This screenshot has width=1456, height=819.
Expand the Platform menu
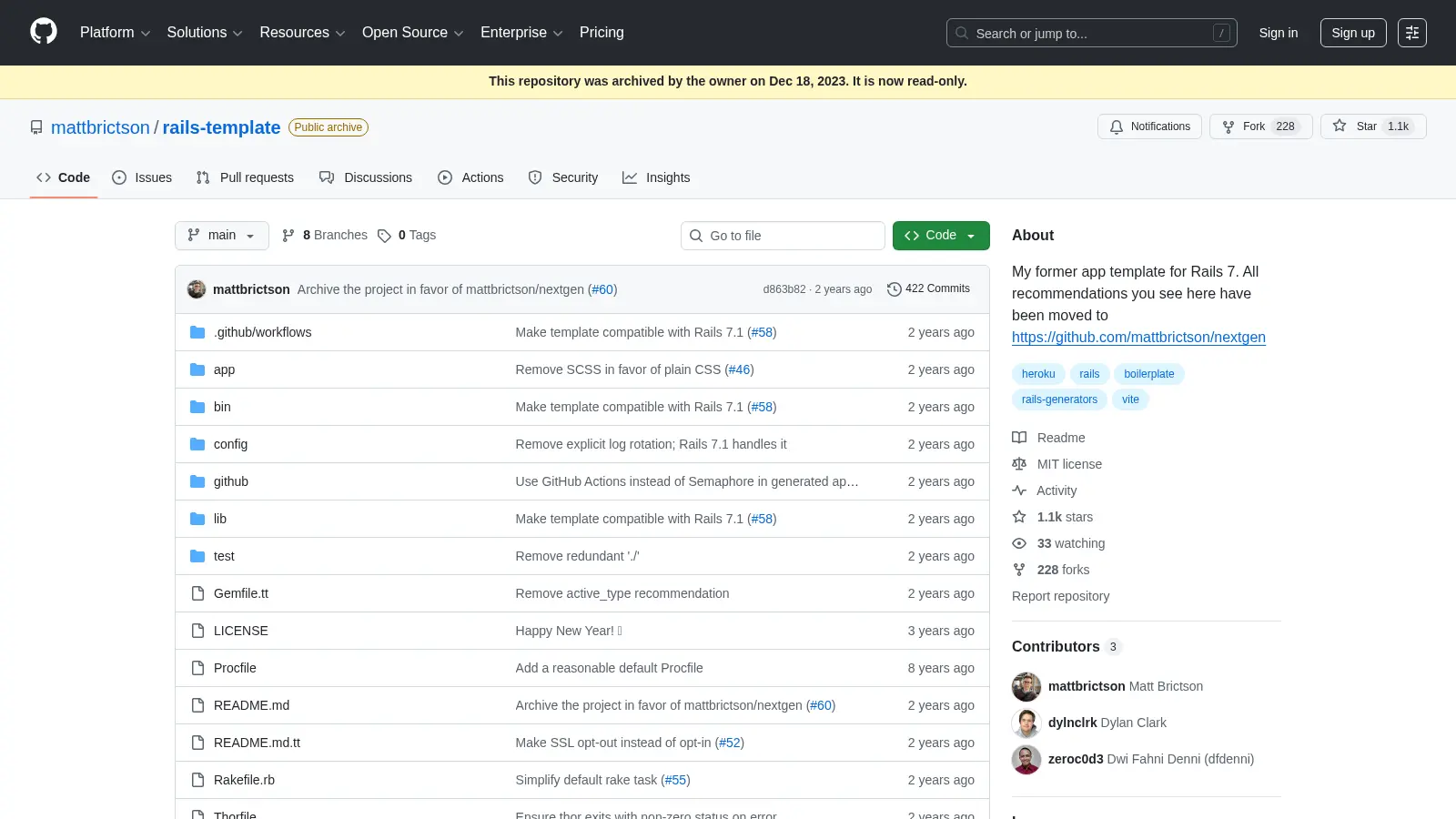click(x=115, y=33)
